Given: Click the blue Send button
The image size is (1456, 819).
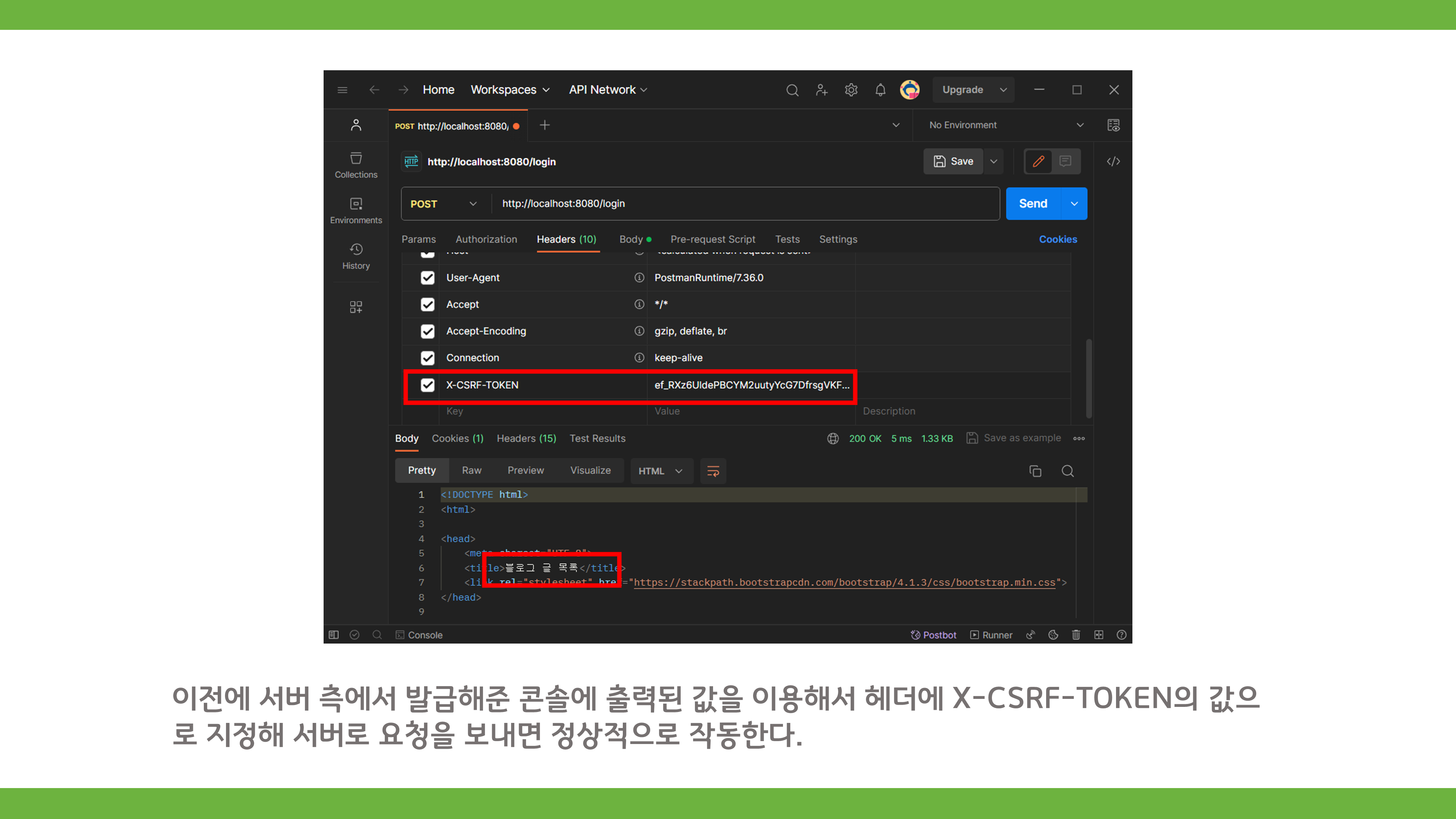Looking at the screenshot, I should pos(1033,203).
